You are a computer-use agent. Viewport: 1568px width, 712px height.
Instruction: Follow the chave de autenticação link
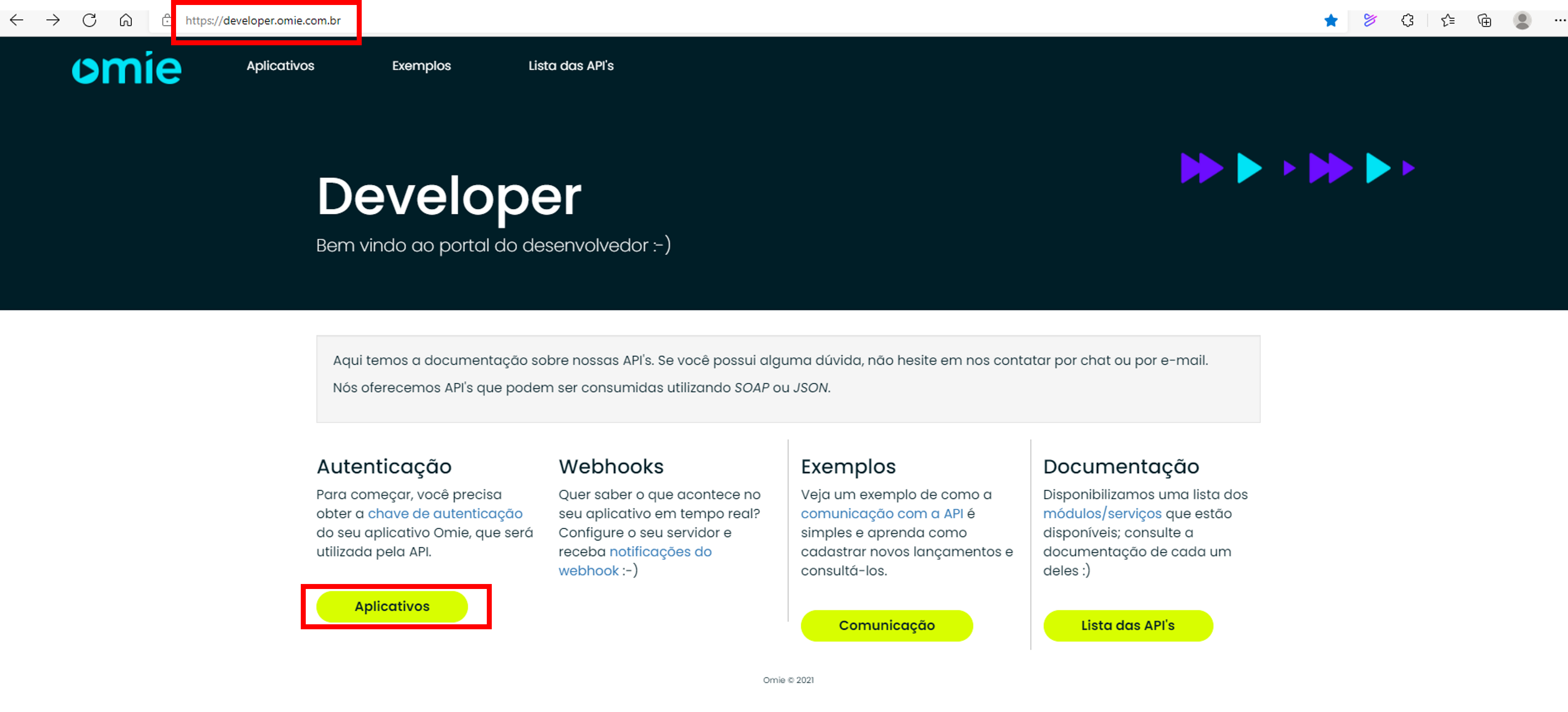[445, 513]
